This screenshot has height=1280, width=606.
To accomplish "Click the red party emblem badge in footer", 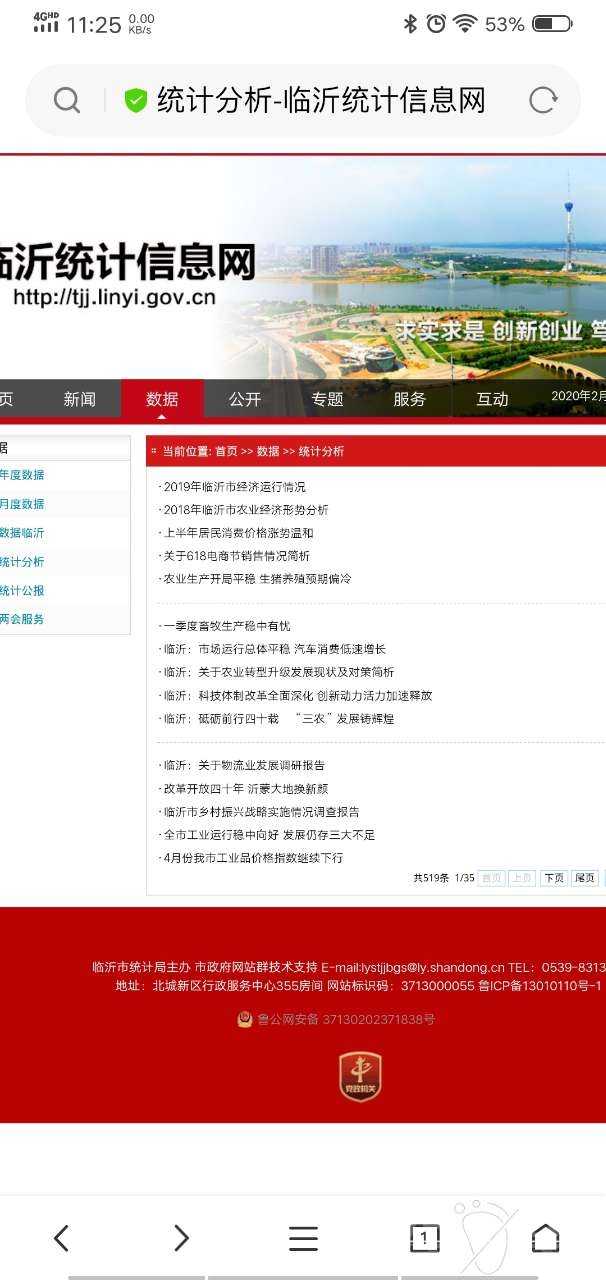I will (360, 1077).
